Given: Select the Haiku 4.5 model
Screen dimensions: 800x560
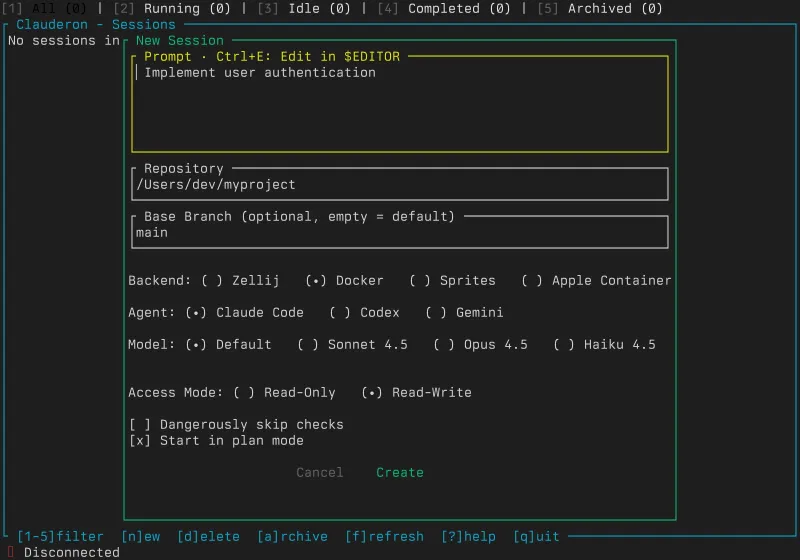Looking at the screenshot, I should [605, 345].
